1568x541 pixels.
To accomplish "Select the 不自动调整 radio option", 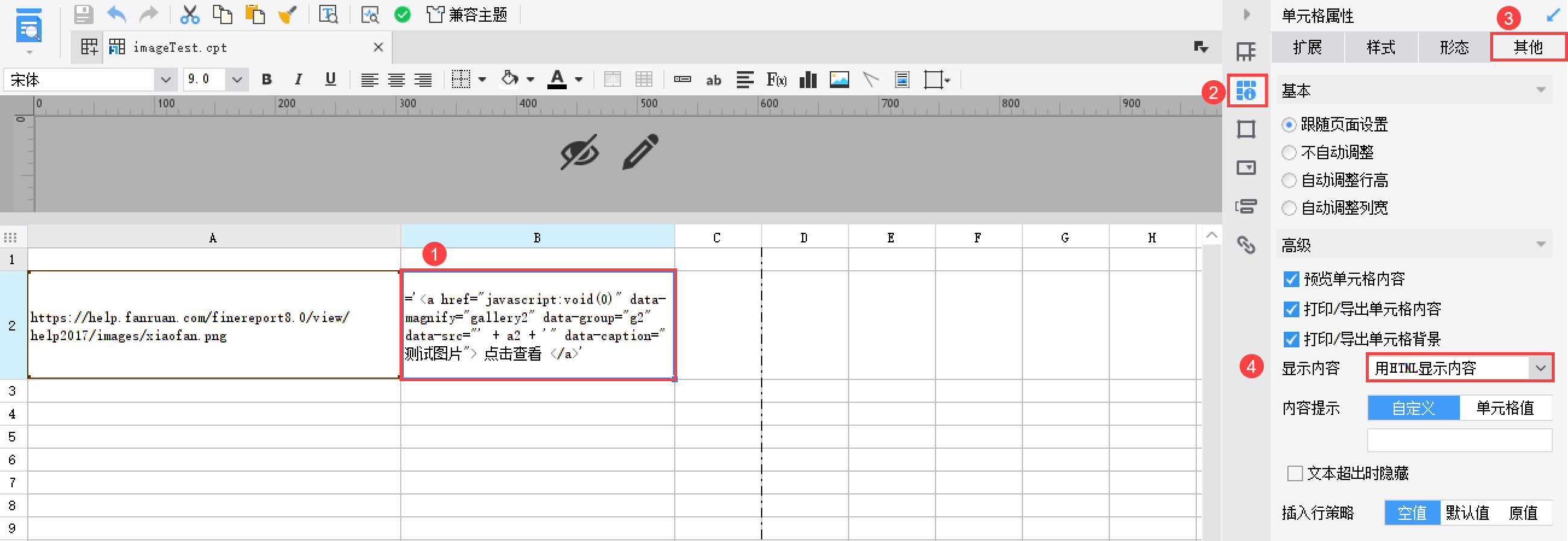I will [x=1289, y=153].
